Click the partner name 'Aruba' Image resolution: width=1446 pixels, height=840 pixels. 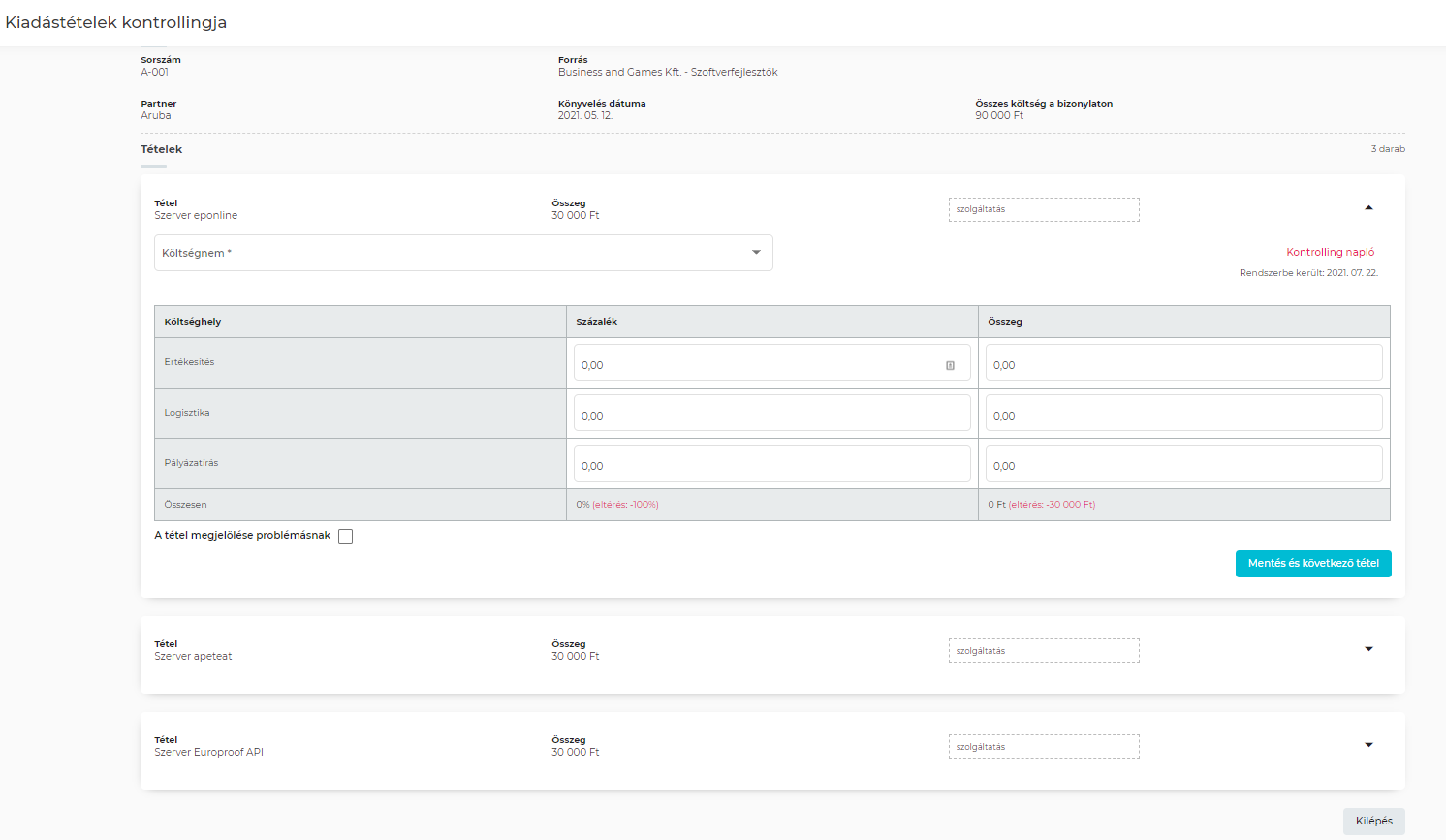(x=156, y=115)
